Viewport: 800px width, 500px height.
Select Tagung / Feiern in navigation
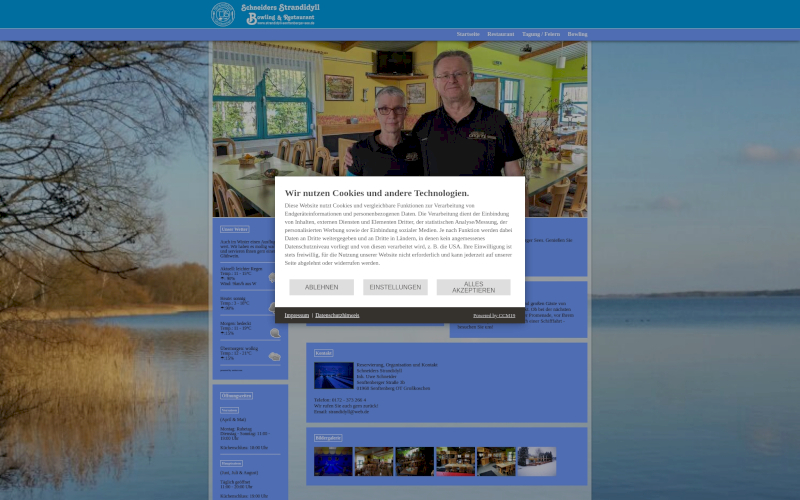click(541, 34)
